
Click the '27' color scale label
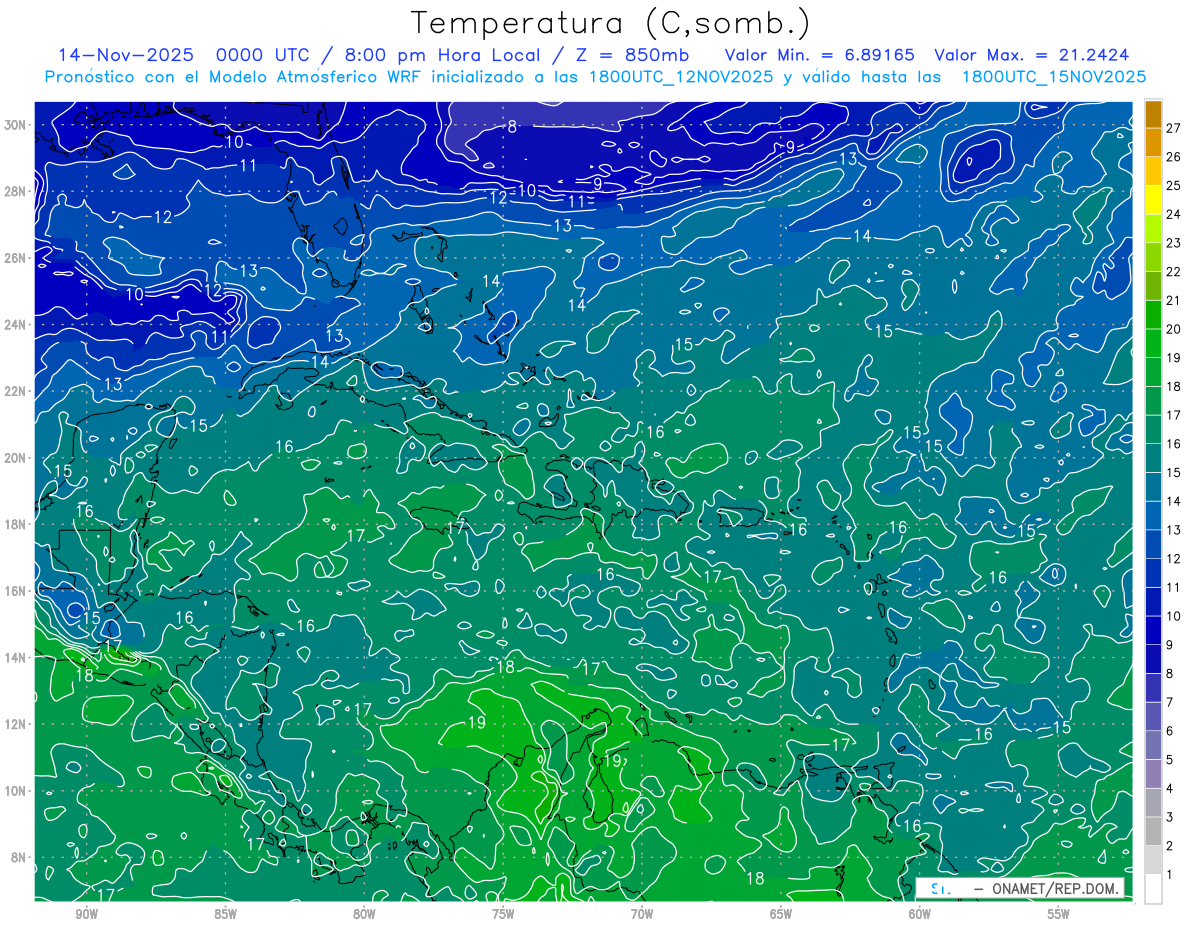(1174, 127)
